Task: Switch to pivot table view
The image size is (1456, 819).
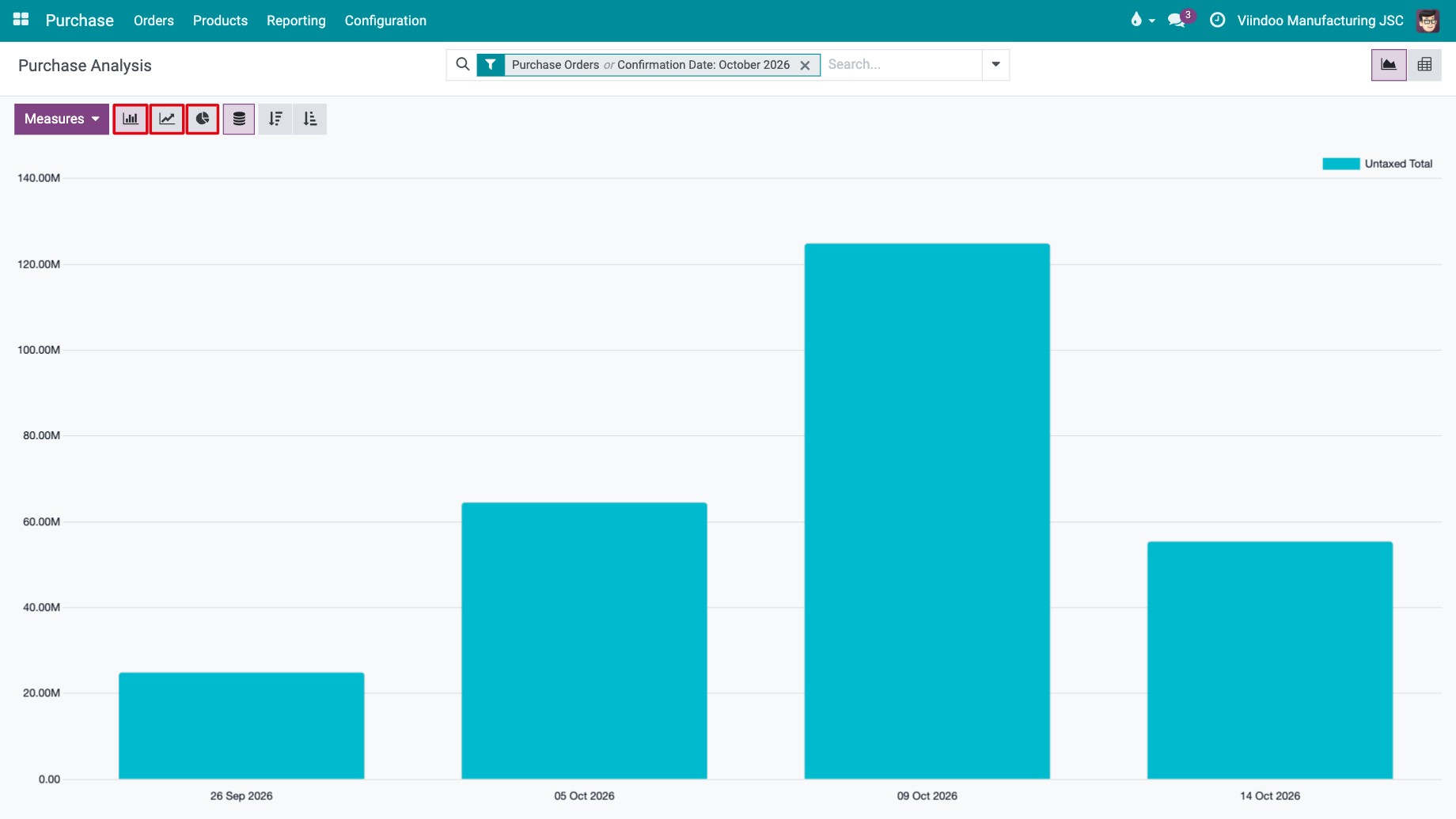Action: 1424,65
